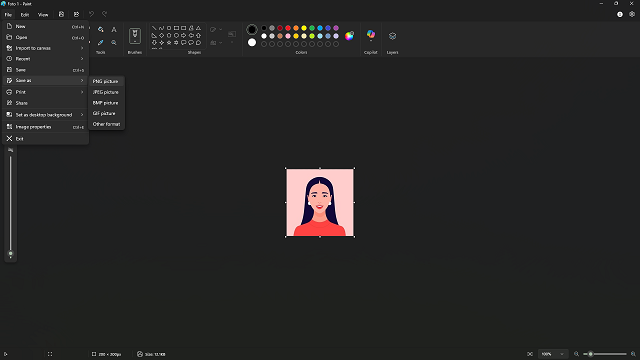Open the zoom percentage dropdown
The height and width of the screenshot is (360, 640).
(x=552, y=354)
